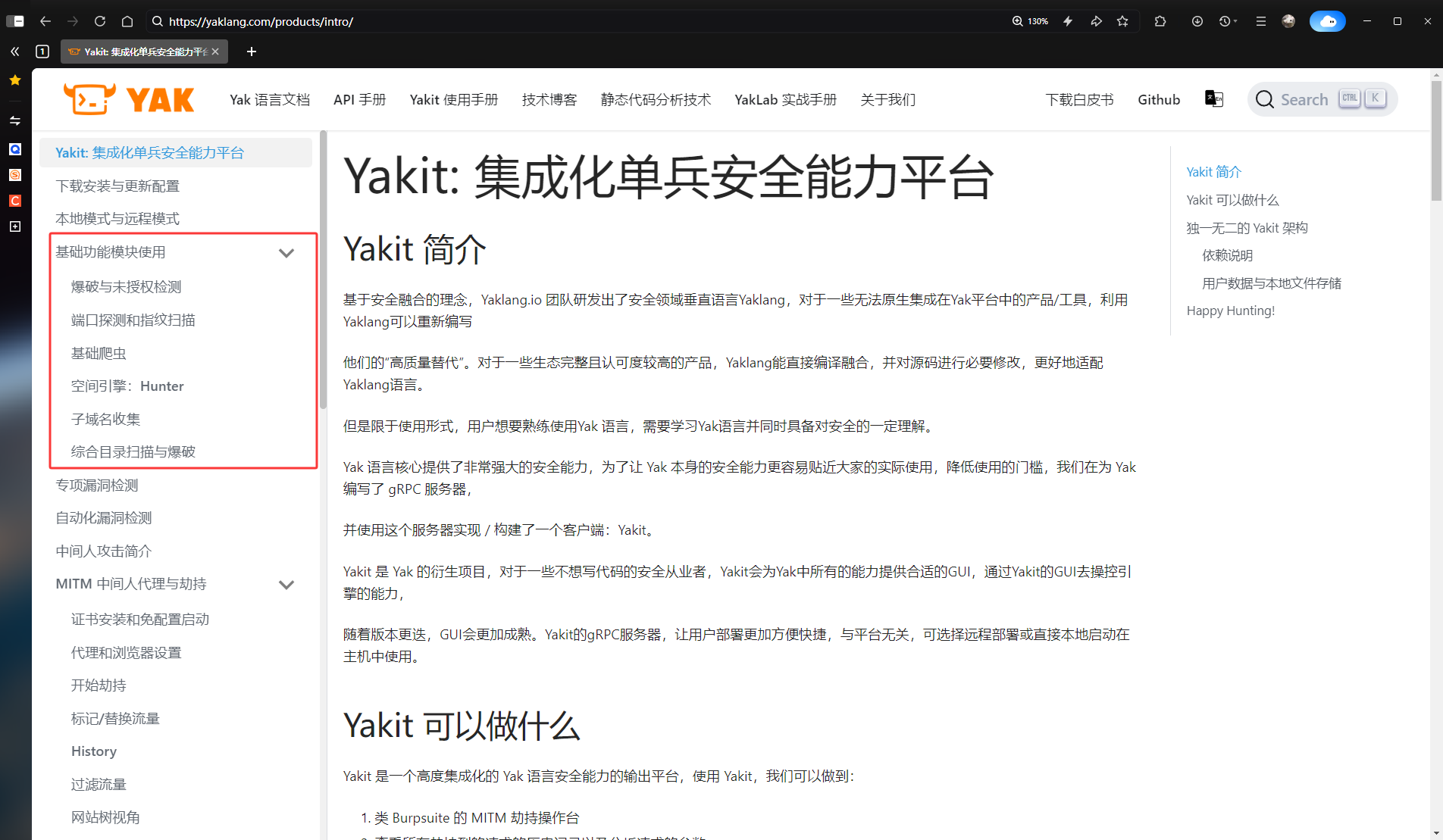This screenshot has width=1443, height=840.
Task: Open a new tab with plus icon
Action: pyautogui.click(x=252, y=52)
